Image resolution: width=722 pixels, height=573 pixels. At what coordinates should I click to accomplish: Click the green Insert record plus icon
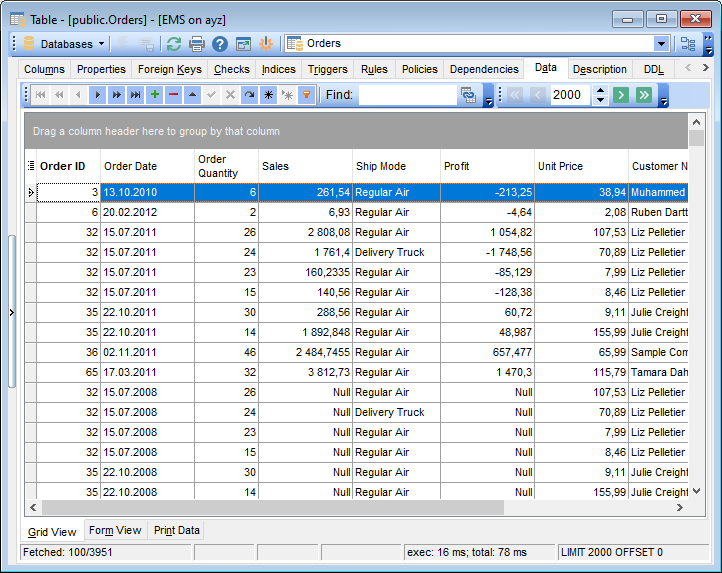(154, 95)
